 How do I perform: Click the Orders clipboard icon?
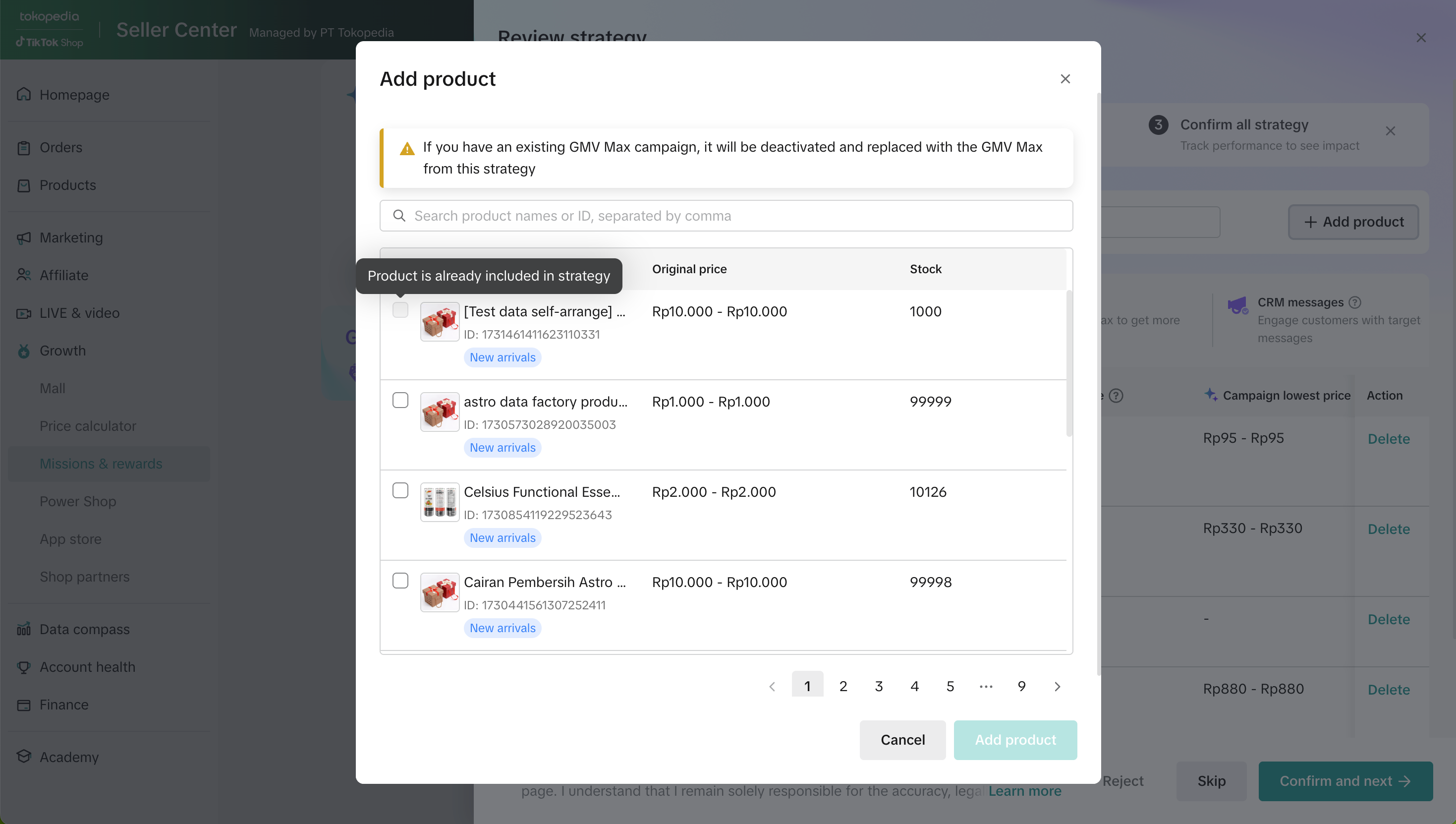tap(24, 148)
